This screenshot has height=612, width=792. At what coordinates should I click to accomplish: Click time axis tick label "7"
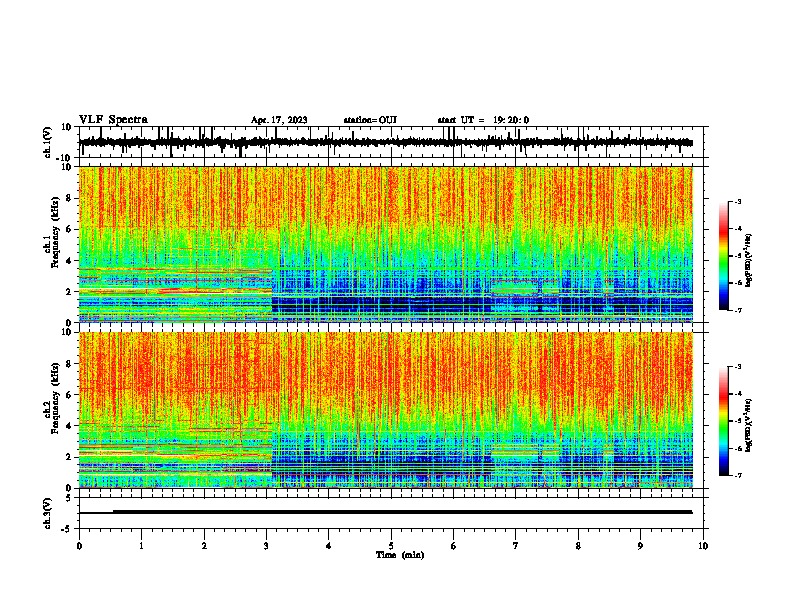click(516, 546)
